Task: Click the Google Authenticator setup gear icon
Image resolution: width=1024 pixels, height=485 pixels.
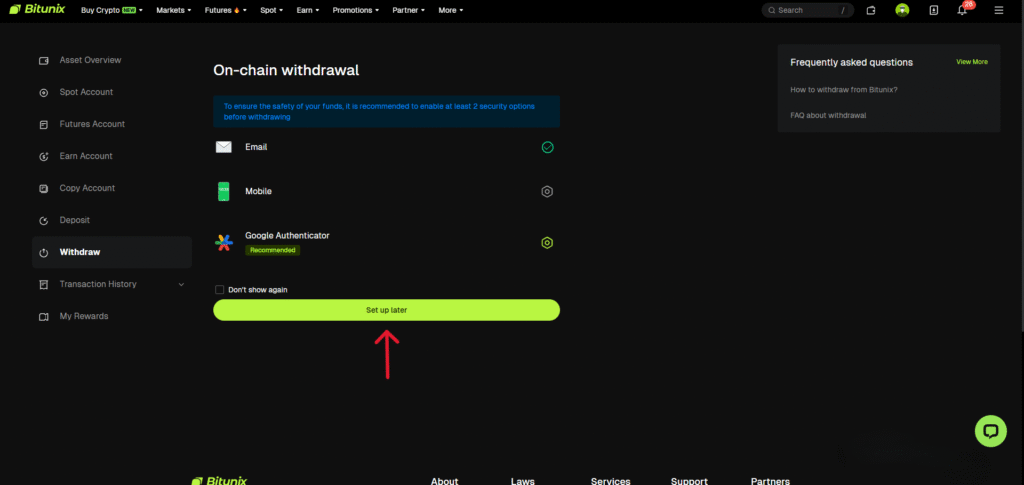Action: pyautogui.click(x=547, y=243)
